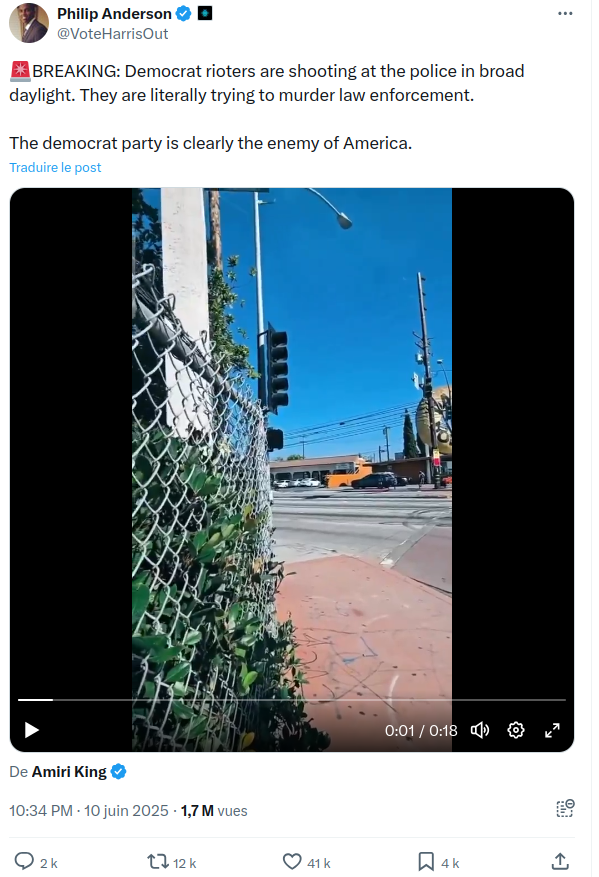Bookmark the post with the bookmark icon
This screenshot has height=877, width=599.
(426, 861)
